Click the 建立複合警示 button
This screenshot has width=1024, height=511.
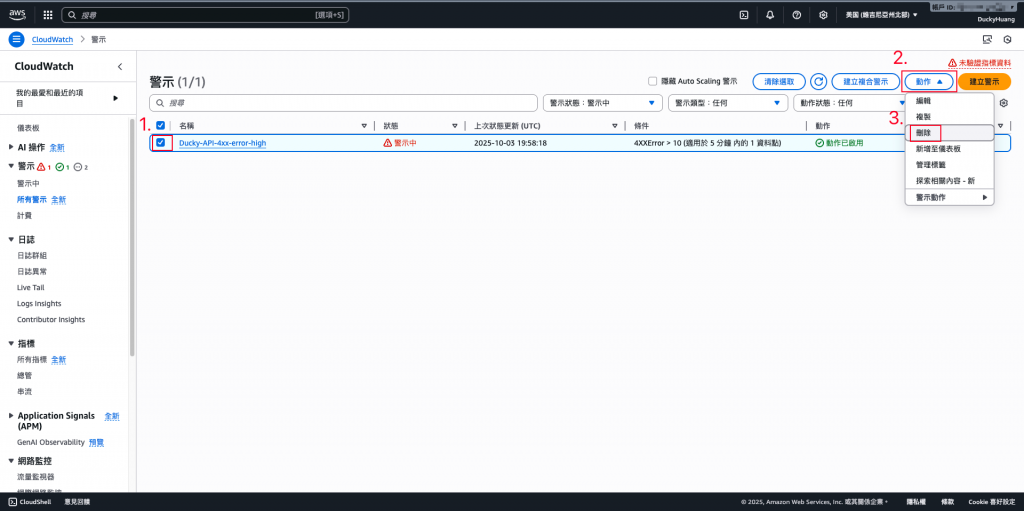click(865, 82)
